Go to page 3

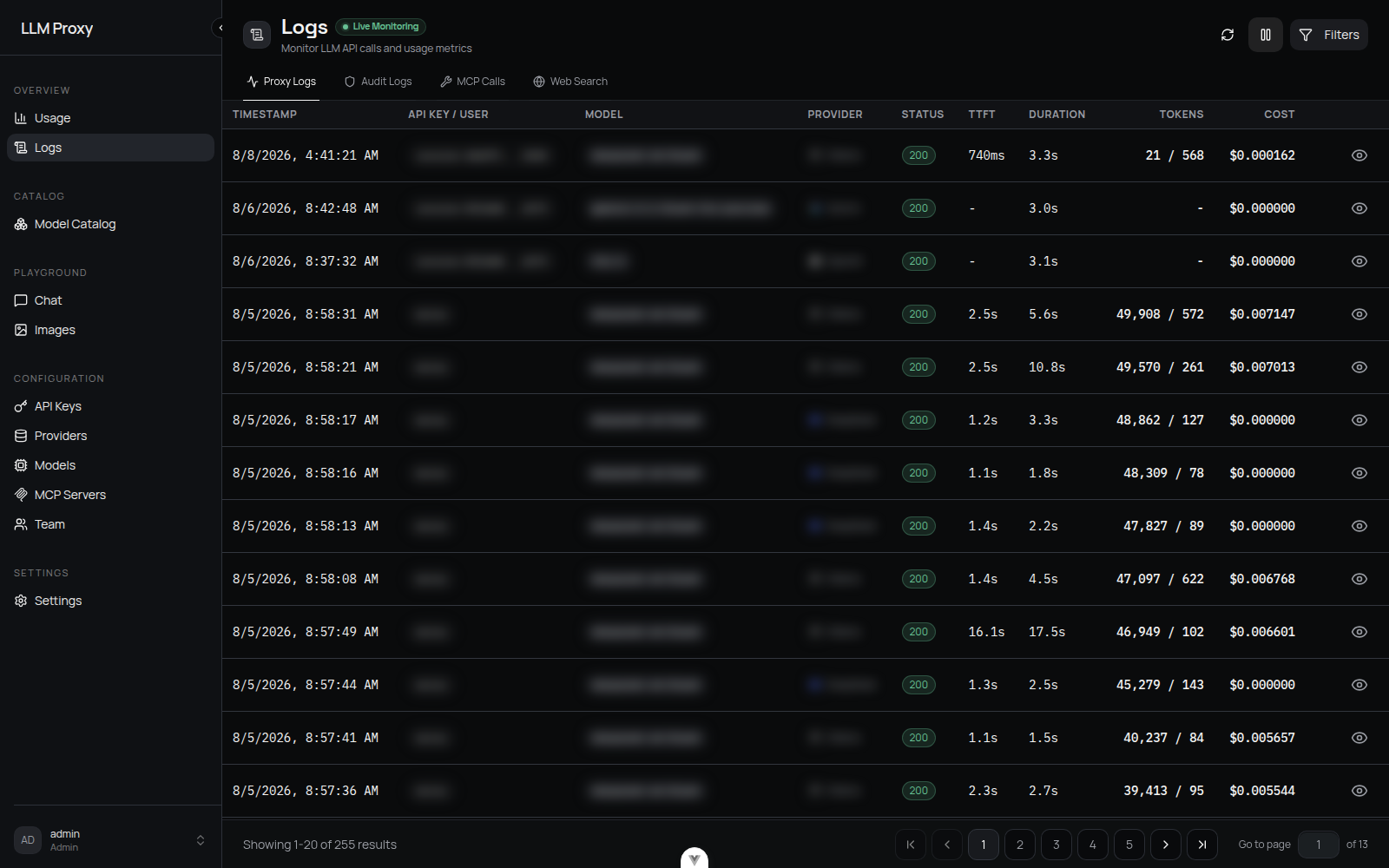pyautogui.click(x=1057, y=845)
